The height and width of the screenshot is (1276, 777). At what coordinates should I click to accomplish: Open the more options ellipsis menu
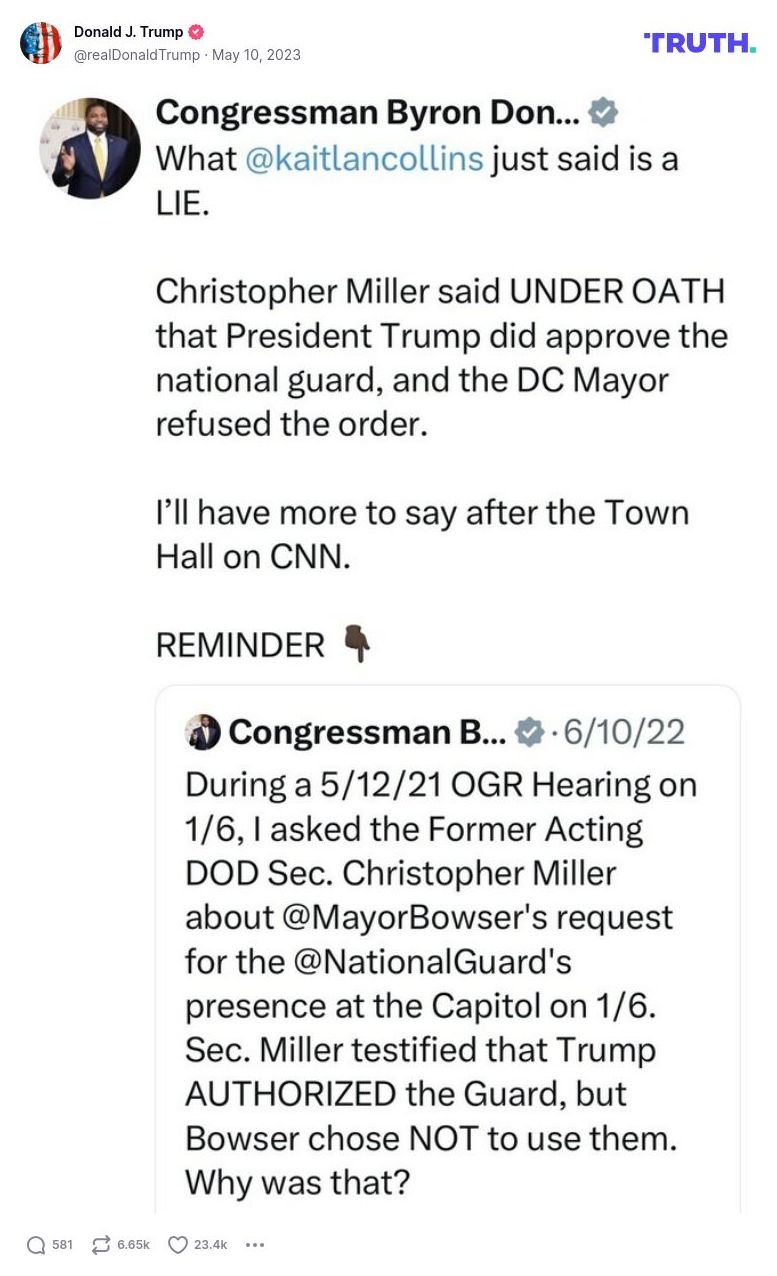pos(255,1245)
